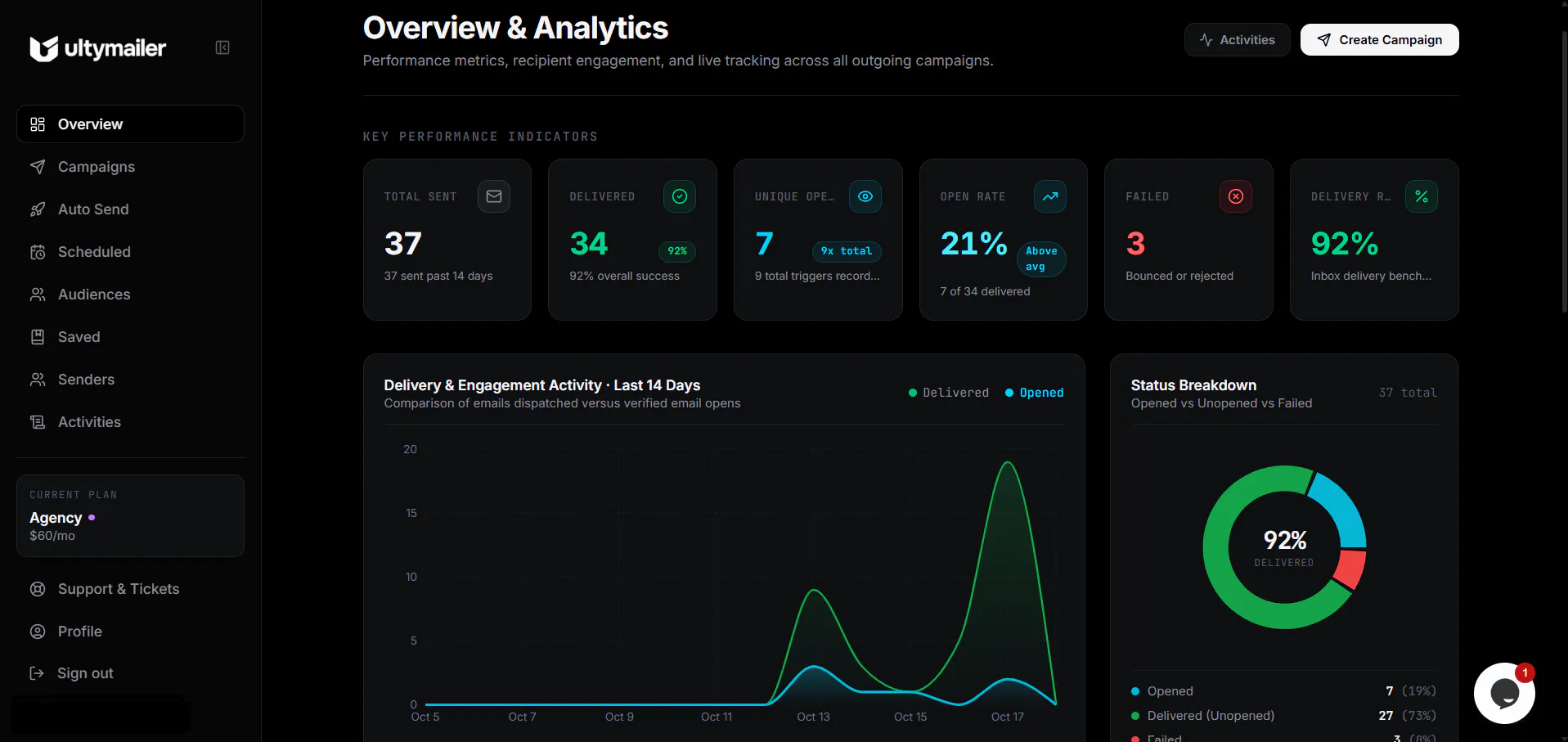Click the Sign out arrow icon

click(37, 673)
